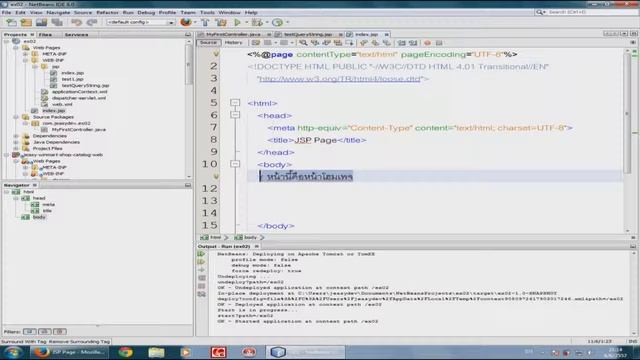The height and width of the screenshot is (360, 640).
Task: Click the Re-run green icon in Output panel
Action: coord(201,254)
